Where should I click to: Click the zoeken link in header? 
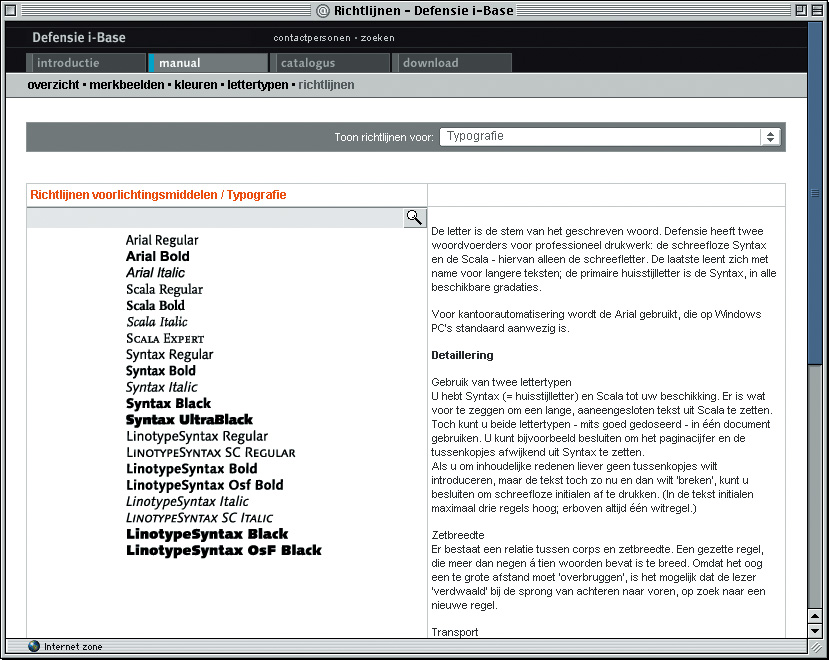pos(377,38)
